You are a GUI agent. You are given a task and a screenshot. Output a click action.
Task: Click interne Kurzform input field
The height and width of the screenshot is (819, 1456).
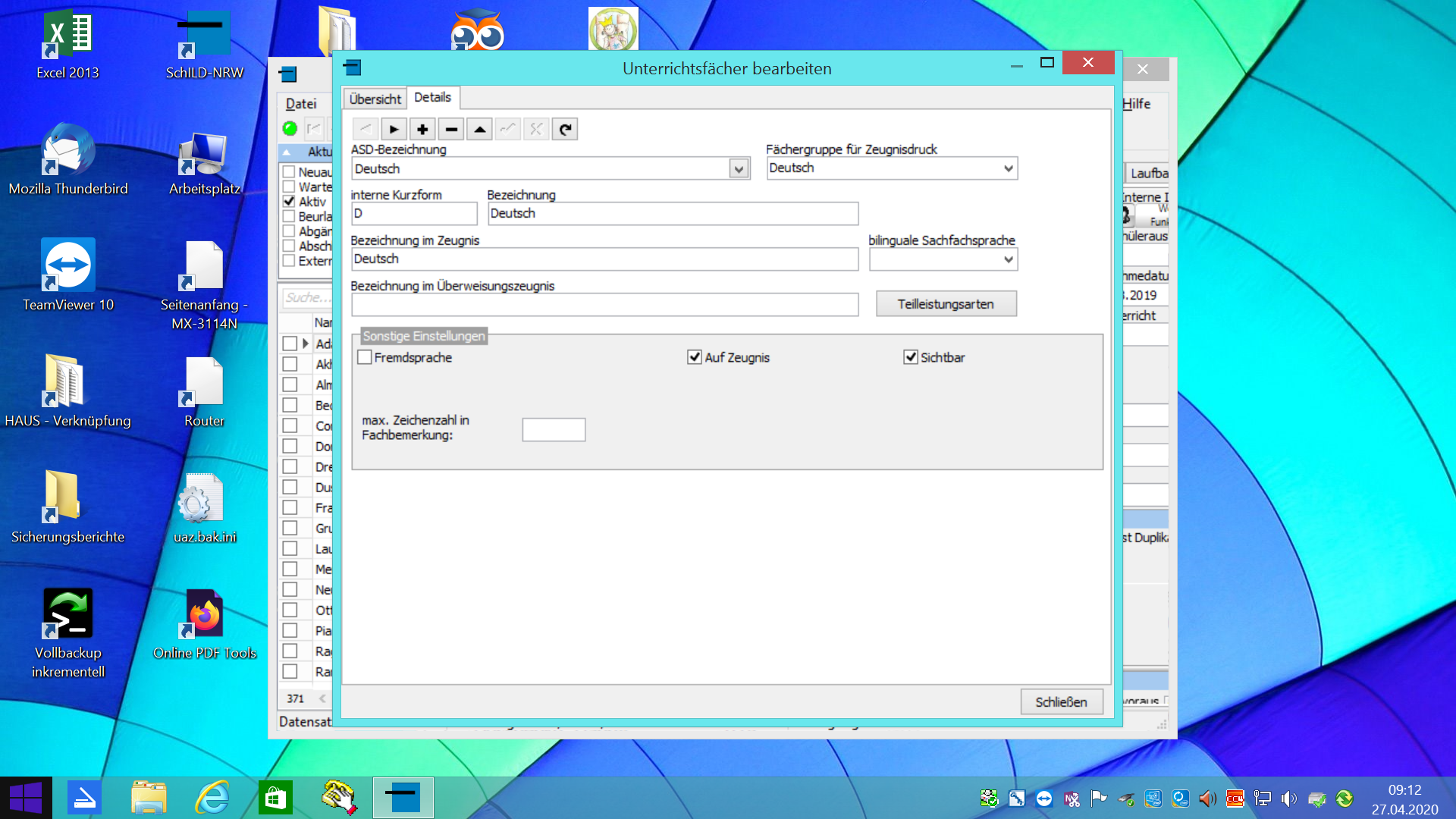click(414, 214)
